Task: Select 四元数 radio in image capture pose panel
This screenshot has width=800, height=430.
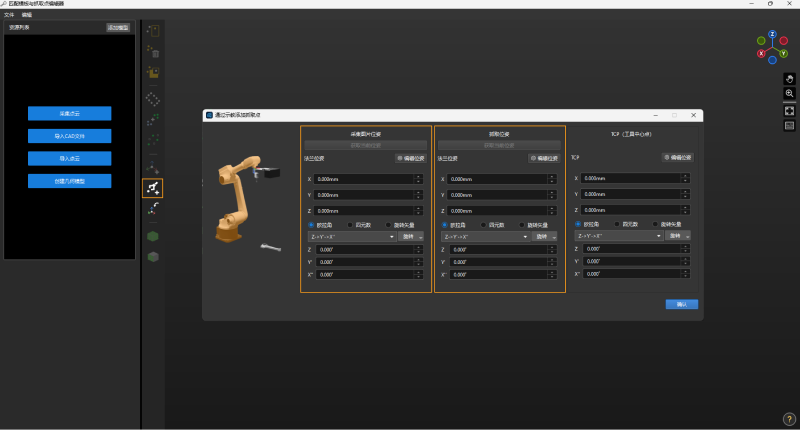Action: click(x=350, y=225)
